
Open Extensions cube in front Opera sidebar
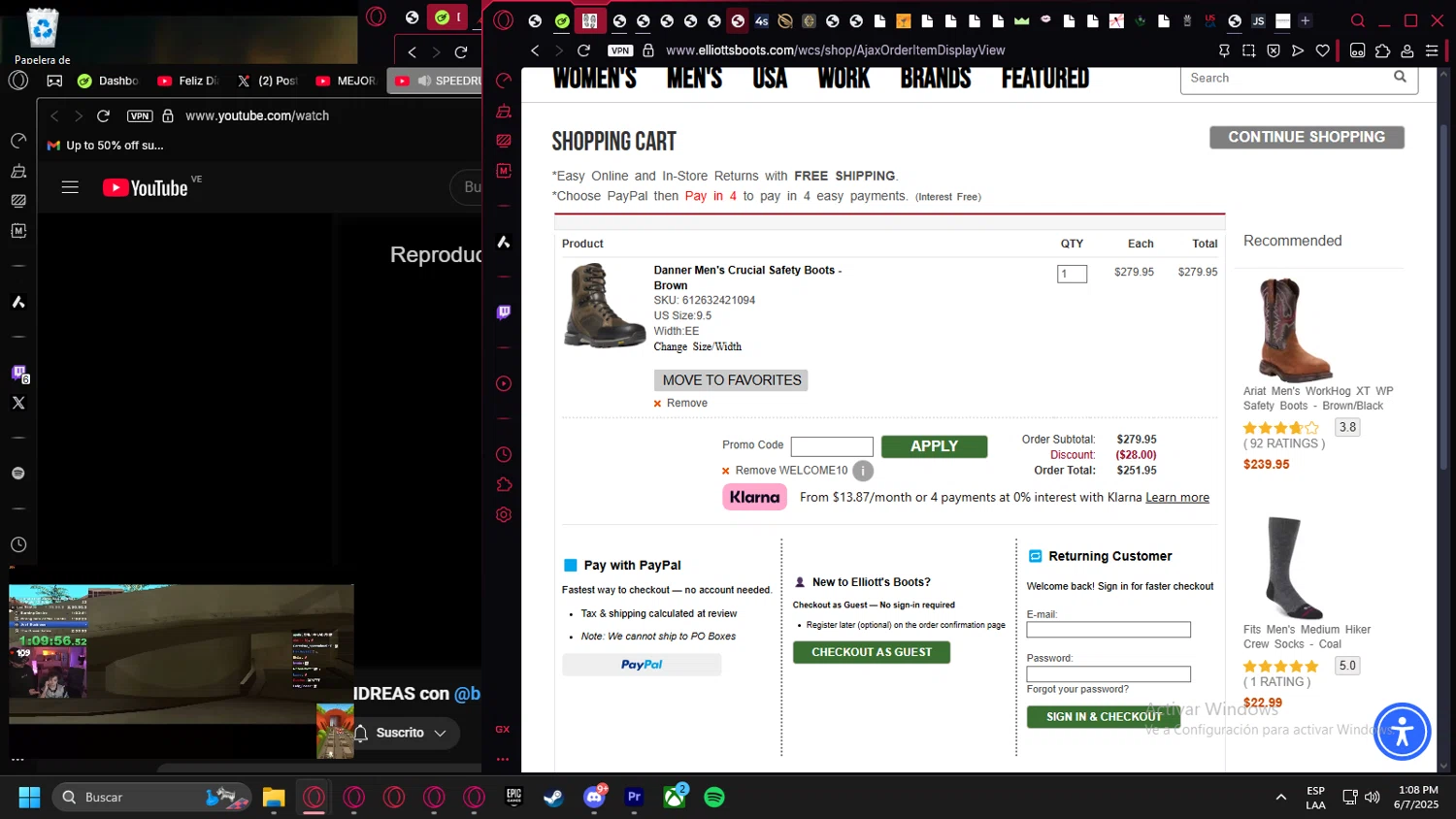tap(504, 484)
